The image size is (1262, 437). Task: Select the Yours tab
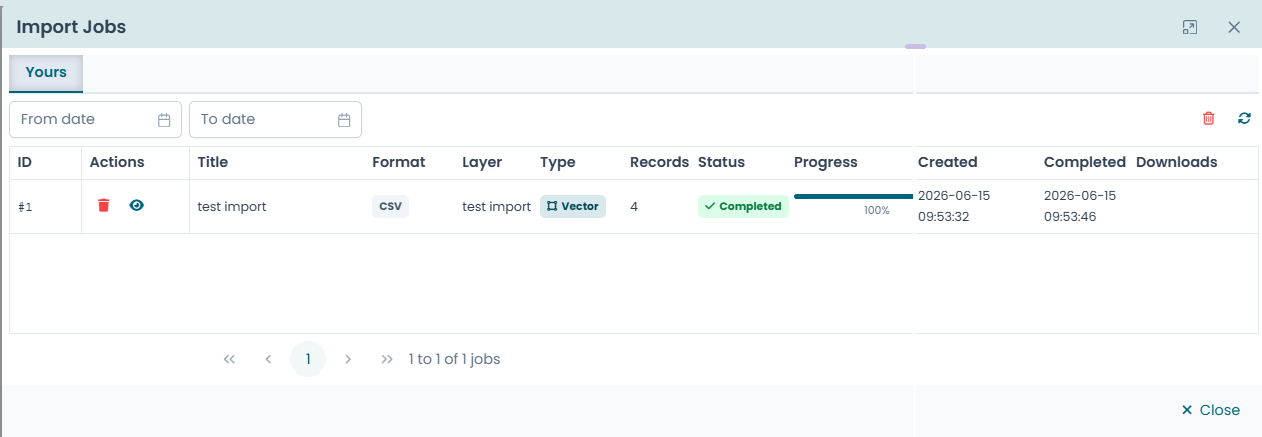[46, 73]
